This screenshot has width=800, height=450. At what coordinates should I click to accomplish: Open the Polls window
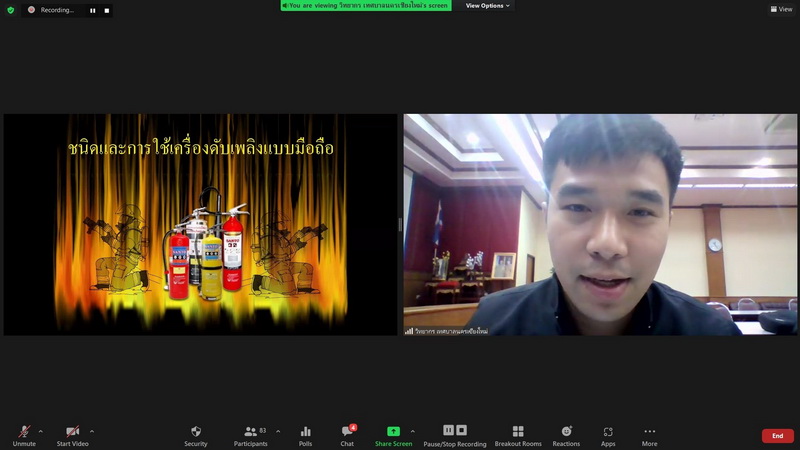click(x=305, y=435)
